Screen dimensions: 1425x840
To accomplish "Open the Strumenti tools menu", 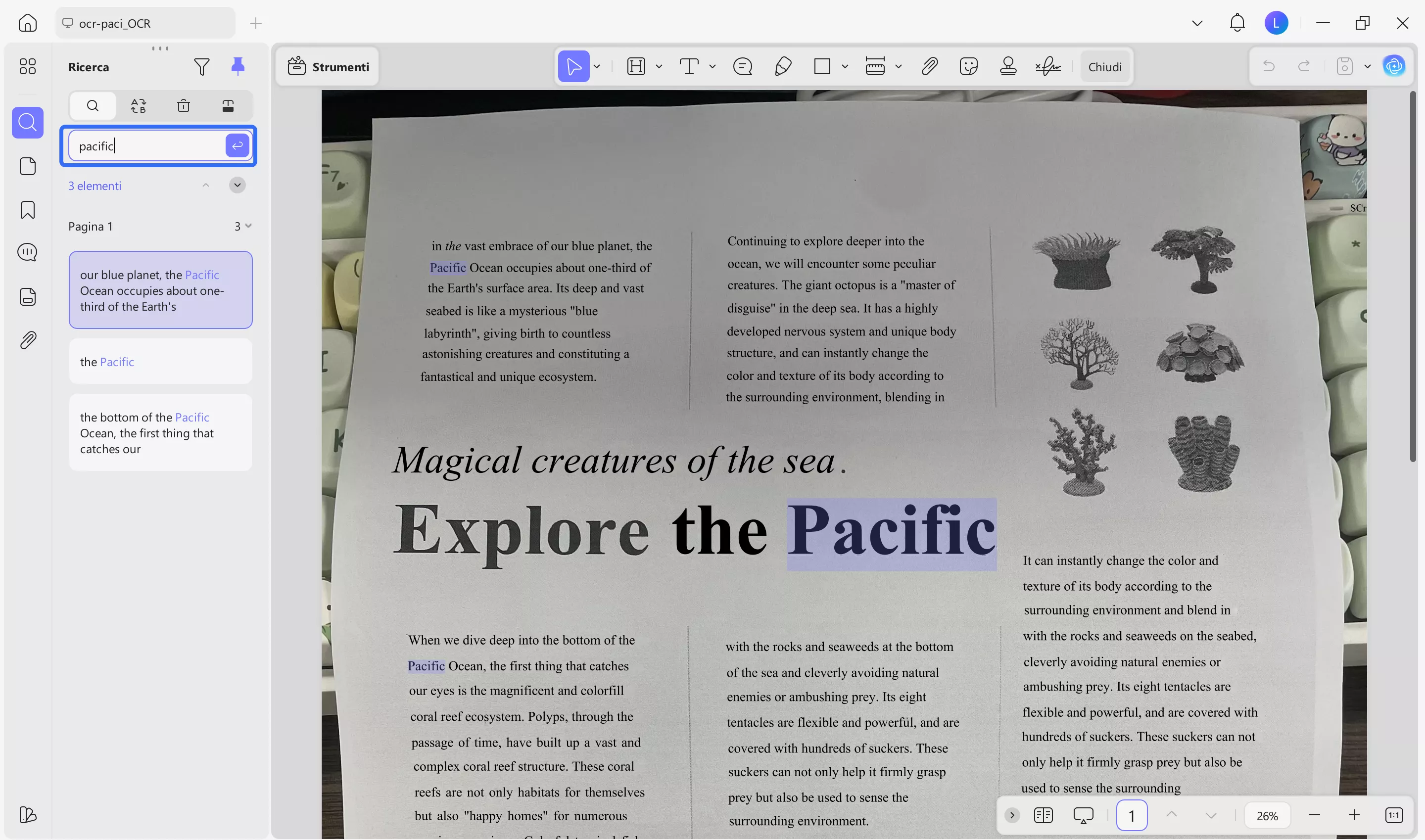I will [x=329, y=67].
